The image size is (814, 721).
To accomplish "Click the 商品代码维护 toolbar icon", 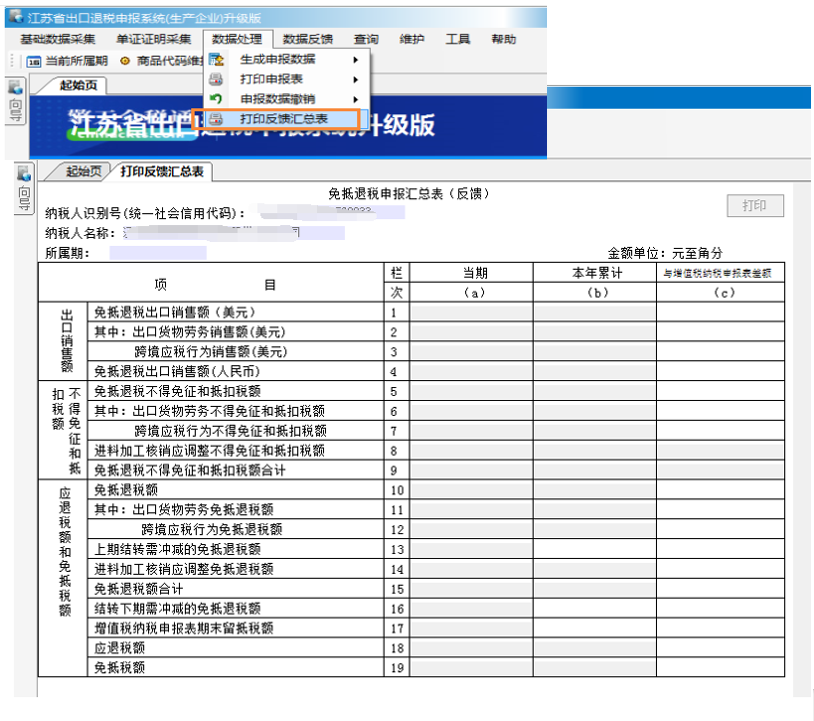I will pyautogui.click(x=125, y=60).
